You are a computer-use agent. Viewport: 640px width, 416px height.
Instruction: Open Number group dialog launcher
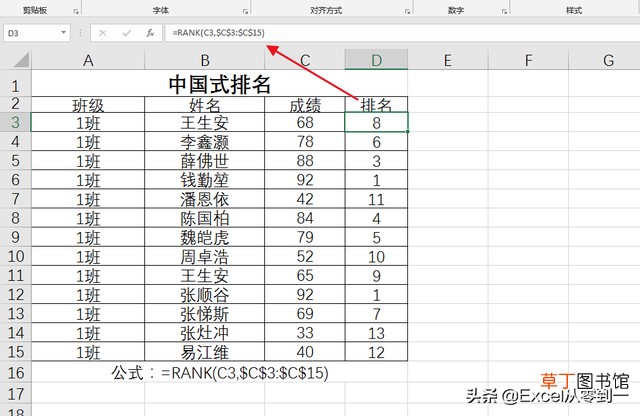[504, 11]
